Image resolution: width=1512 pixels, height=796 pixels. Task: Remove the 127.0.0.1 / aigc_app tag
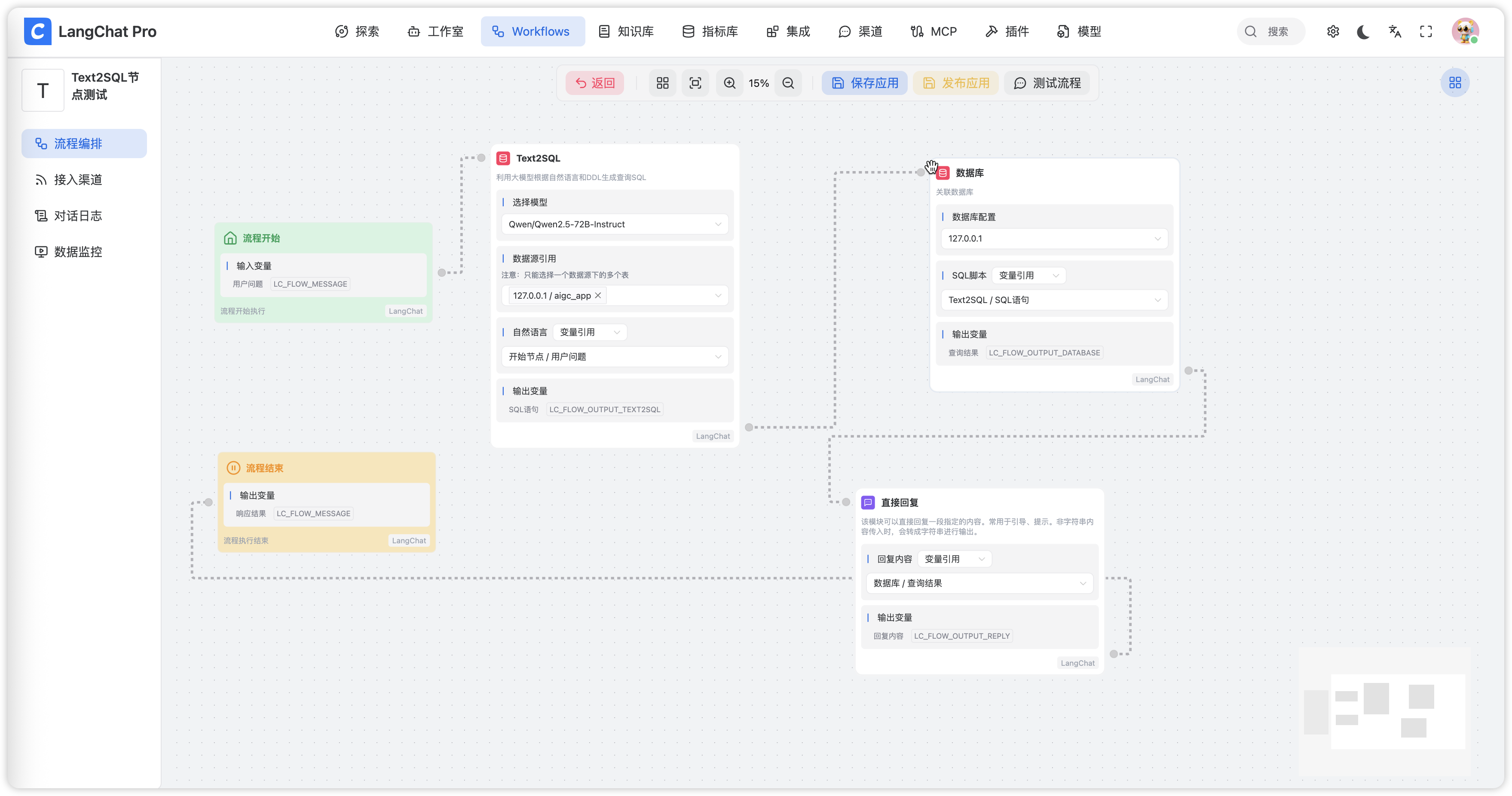click(x=598, y=295)
